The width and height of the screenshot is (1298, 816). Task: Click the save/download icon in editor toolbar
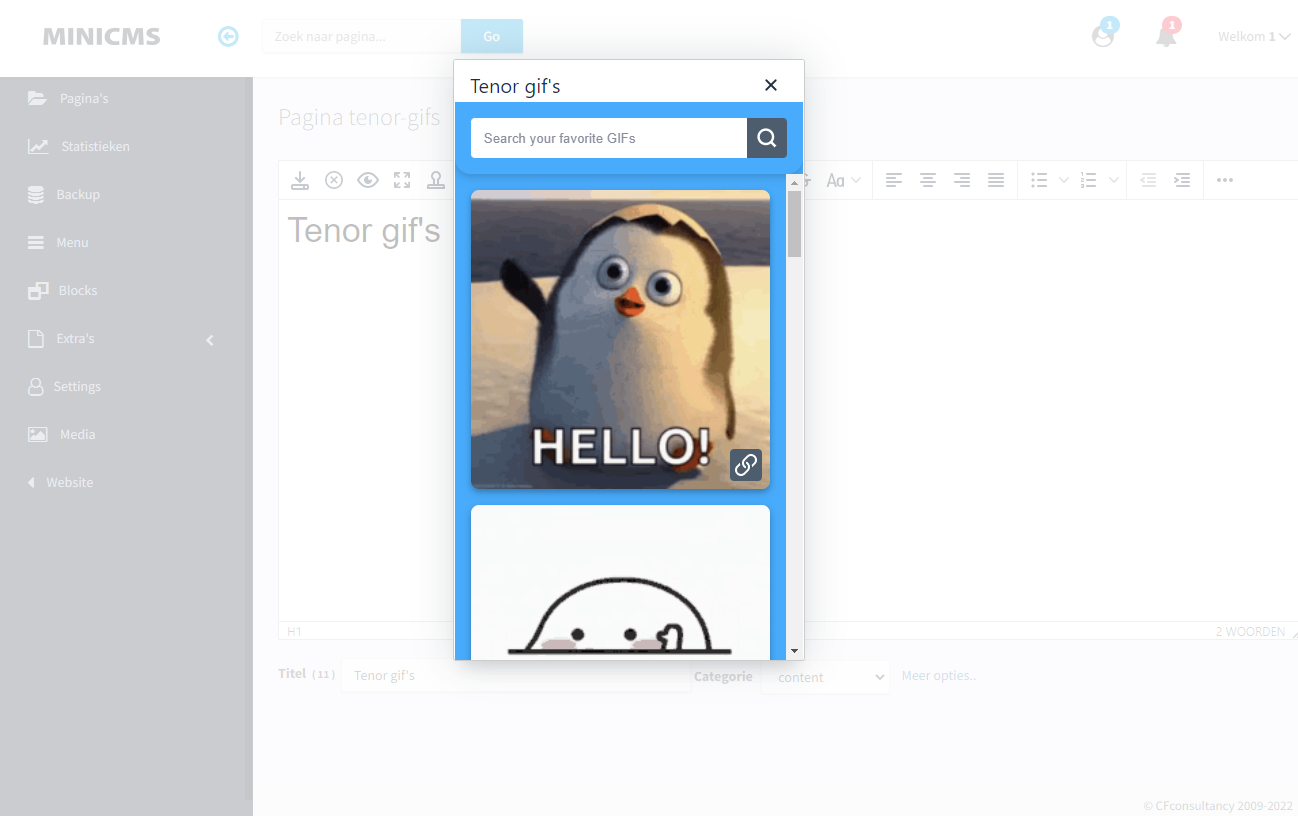300,180
